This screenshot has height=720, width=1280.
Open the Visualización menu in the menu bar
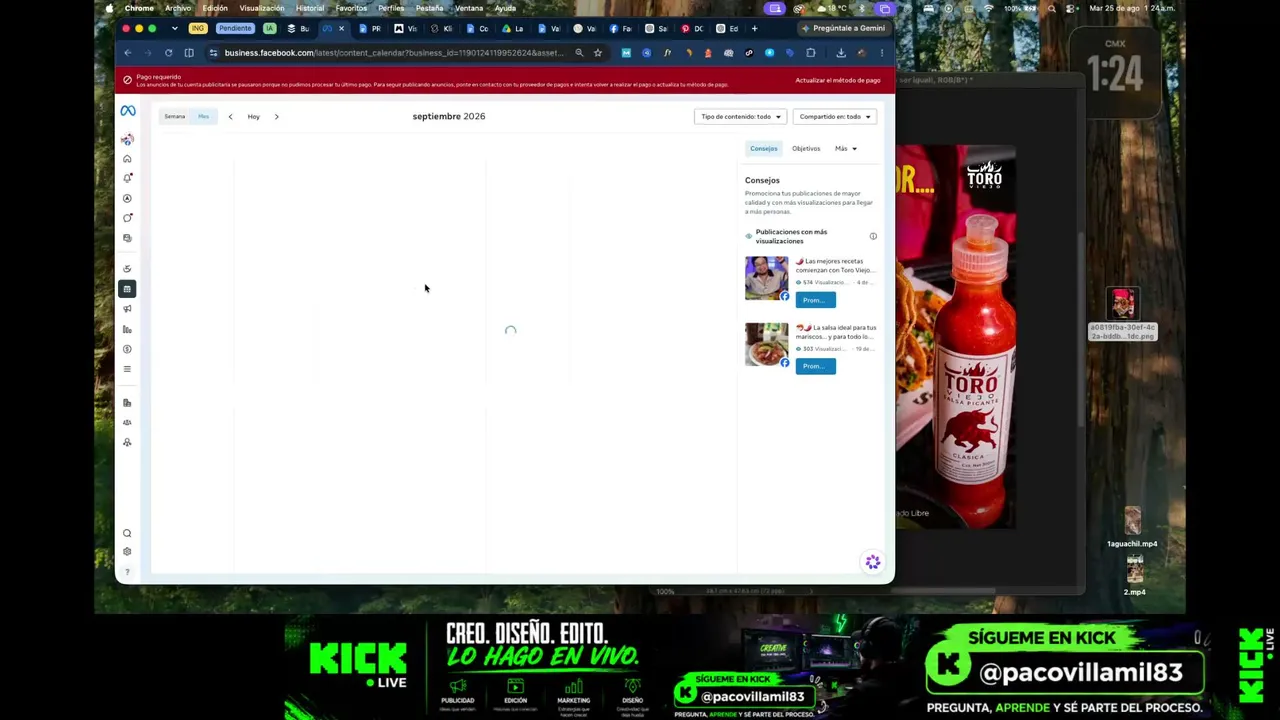pyautogui.click(x=262, y=8)
